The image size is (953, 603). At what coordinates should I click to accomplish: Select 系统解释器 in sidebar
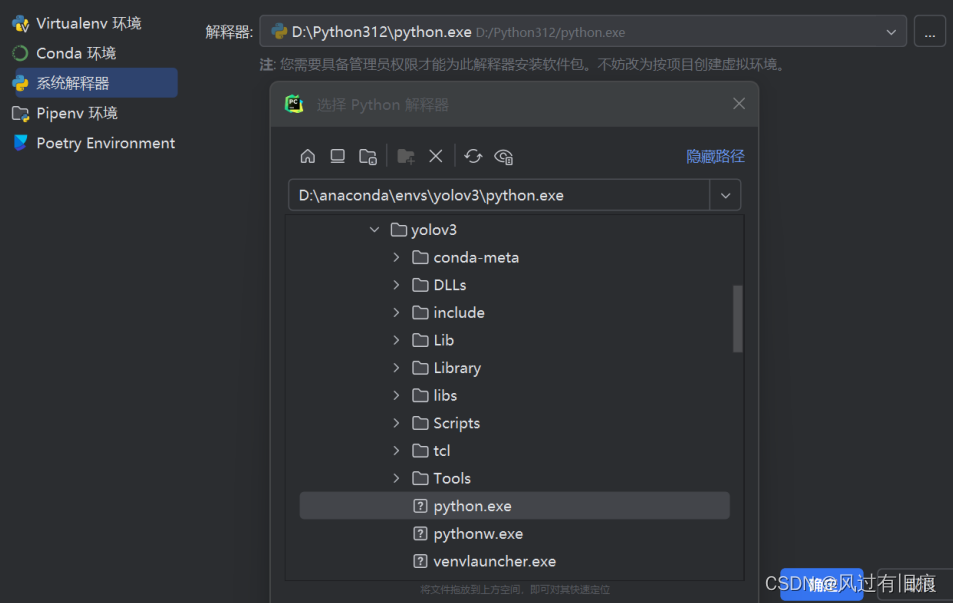(94, 83)
